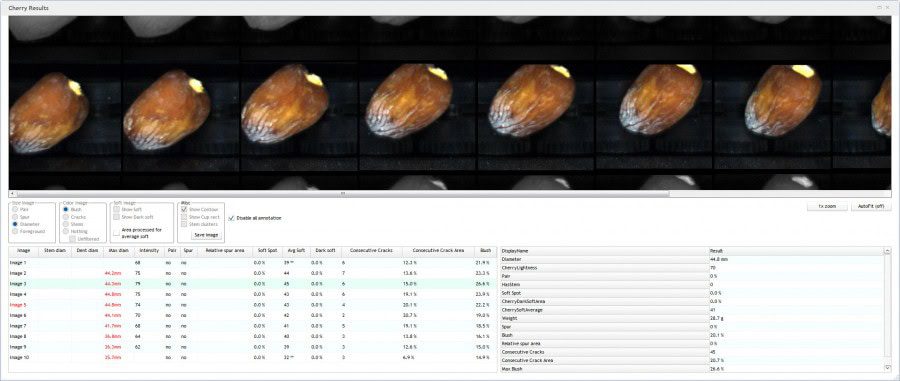This screenshot has width=900, height=381.
Task: Select the Cracks radio button
Action: click(x=66, y=217)
